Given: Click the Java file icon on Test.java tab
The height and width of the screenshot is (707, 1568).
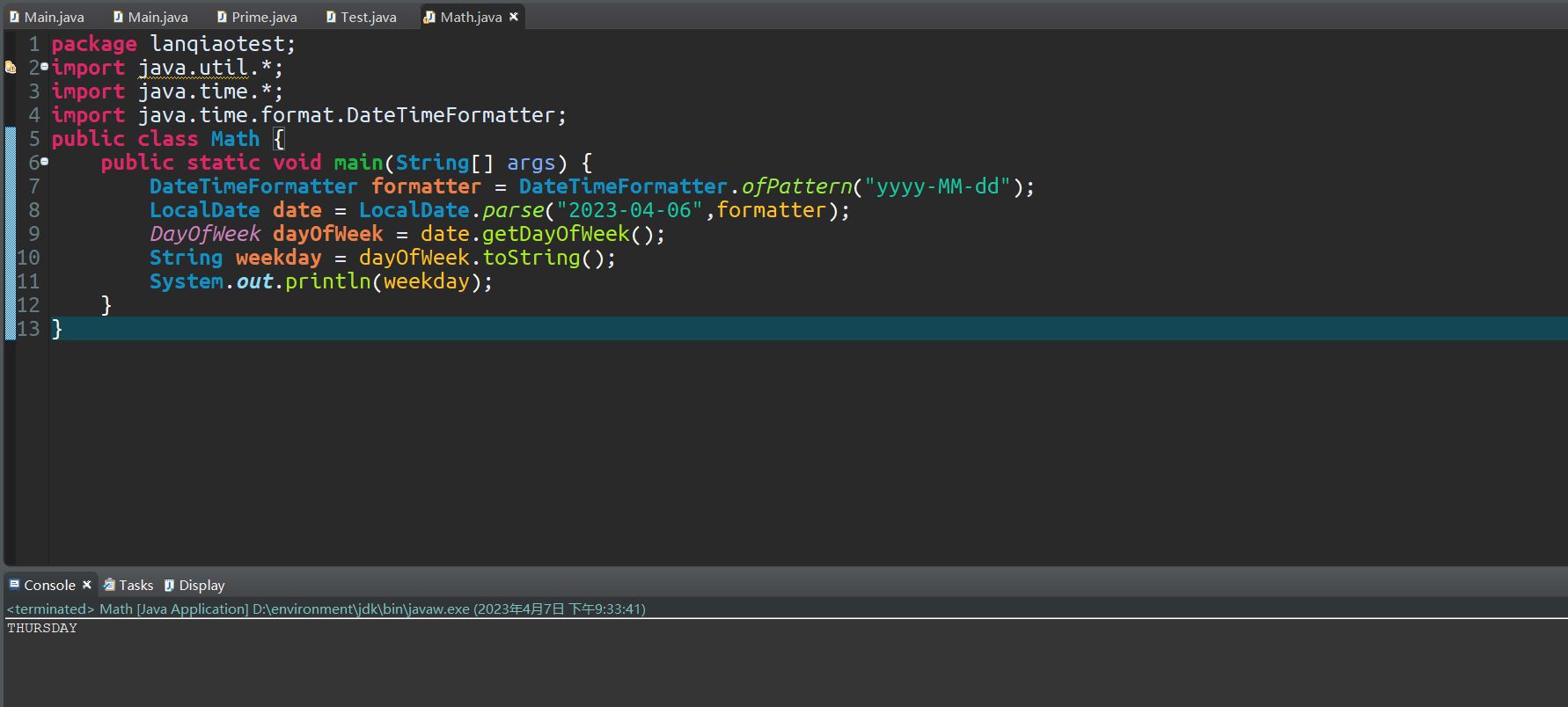Looking at the screenshot, I should pos(331,17).
